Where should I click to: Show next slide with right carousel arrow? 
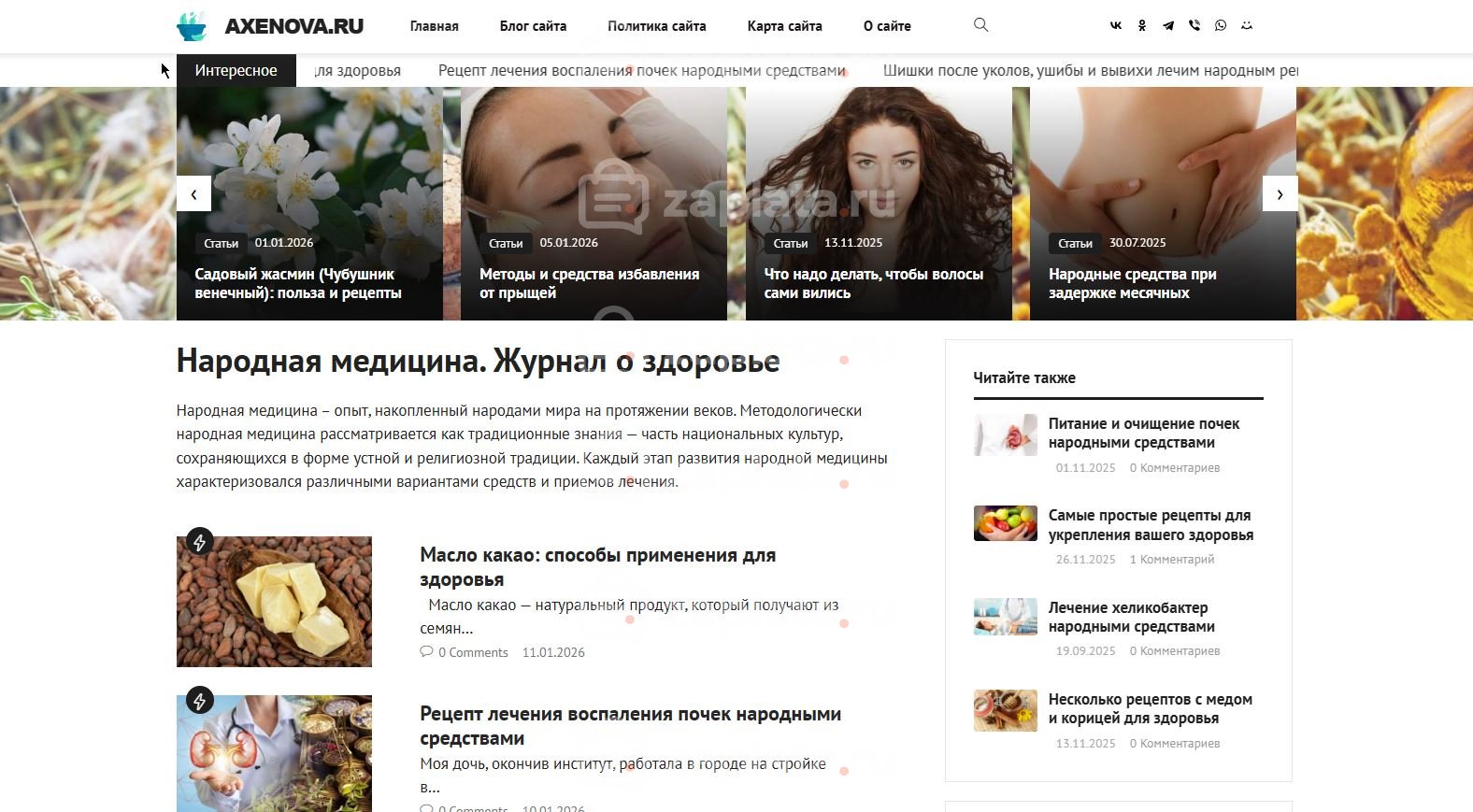pyautogui.click(x=1280, y=194)
